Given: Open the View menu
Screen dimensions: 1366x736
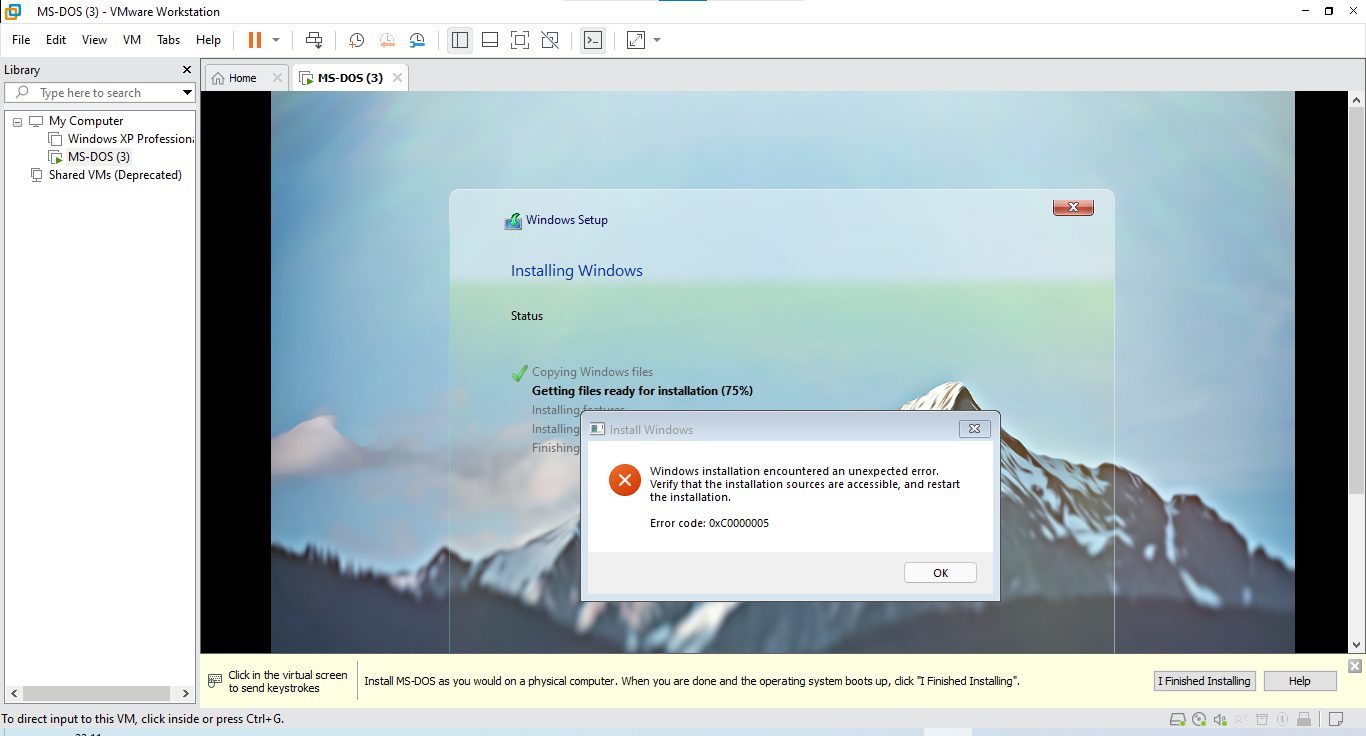Looking at the screenshot, I should (94, 40).
